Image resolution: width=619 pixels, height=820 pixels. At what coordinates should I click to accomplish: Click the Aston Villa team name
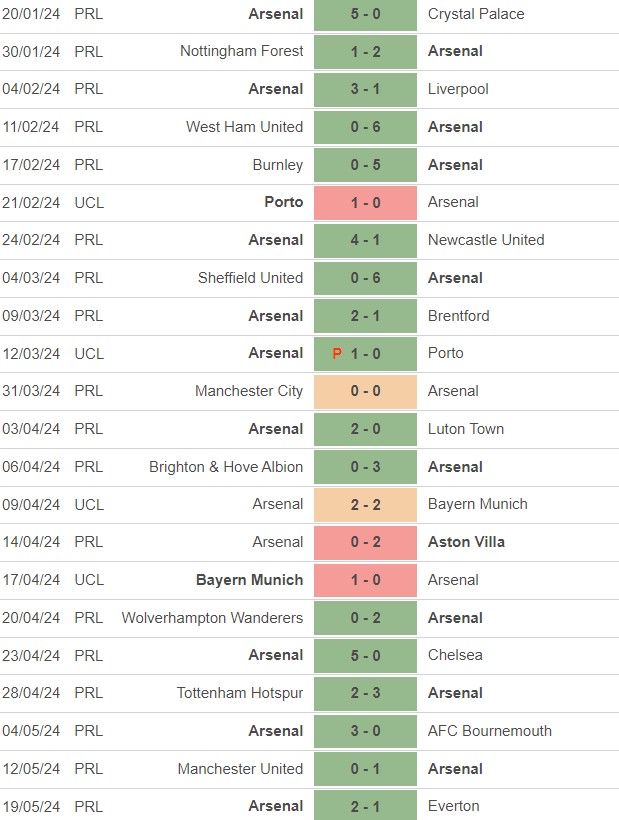[x=466, y=542]
